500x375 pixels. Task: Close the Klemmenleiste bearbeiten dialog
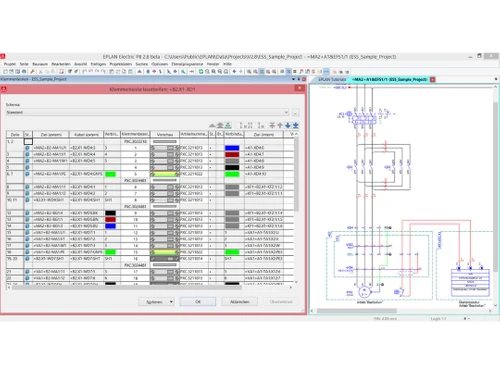(x=299, y=88)
